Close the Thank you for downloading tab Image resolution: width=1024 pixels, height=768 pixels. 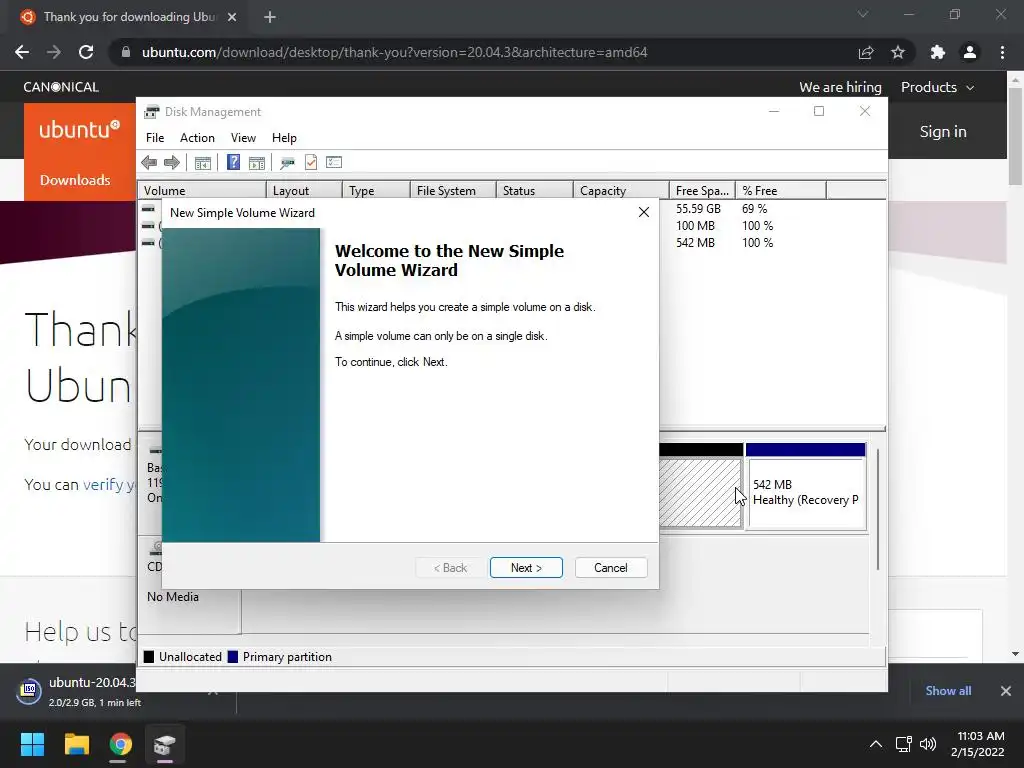click(x=232, y=17)
